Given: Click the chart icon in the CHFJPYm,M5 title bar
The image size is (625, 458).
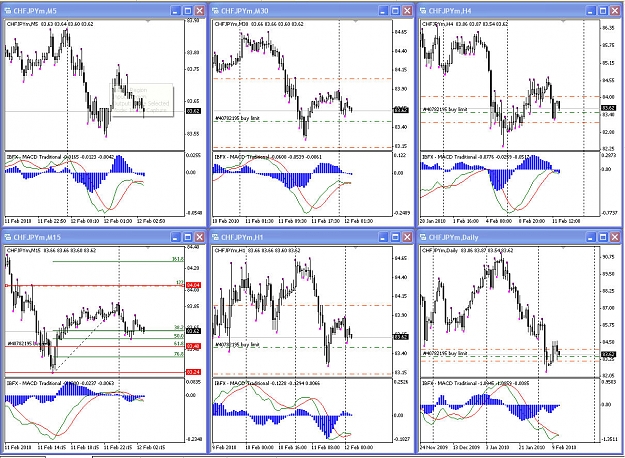Looking at the screenshot, I should click(8, 11).
